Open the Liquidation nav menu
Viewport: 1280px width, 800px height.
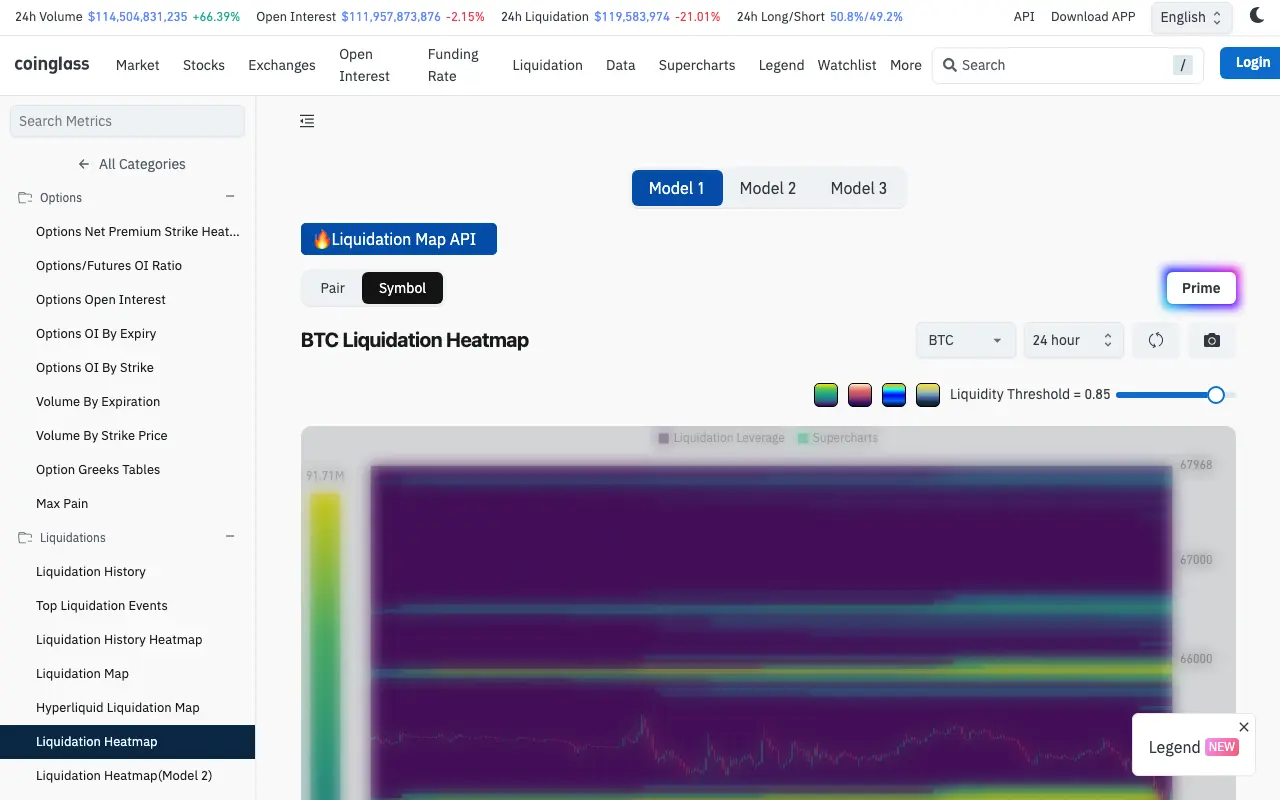pyautogui.click(x=547, y=65)
